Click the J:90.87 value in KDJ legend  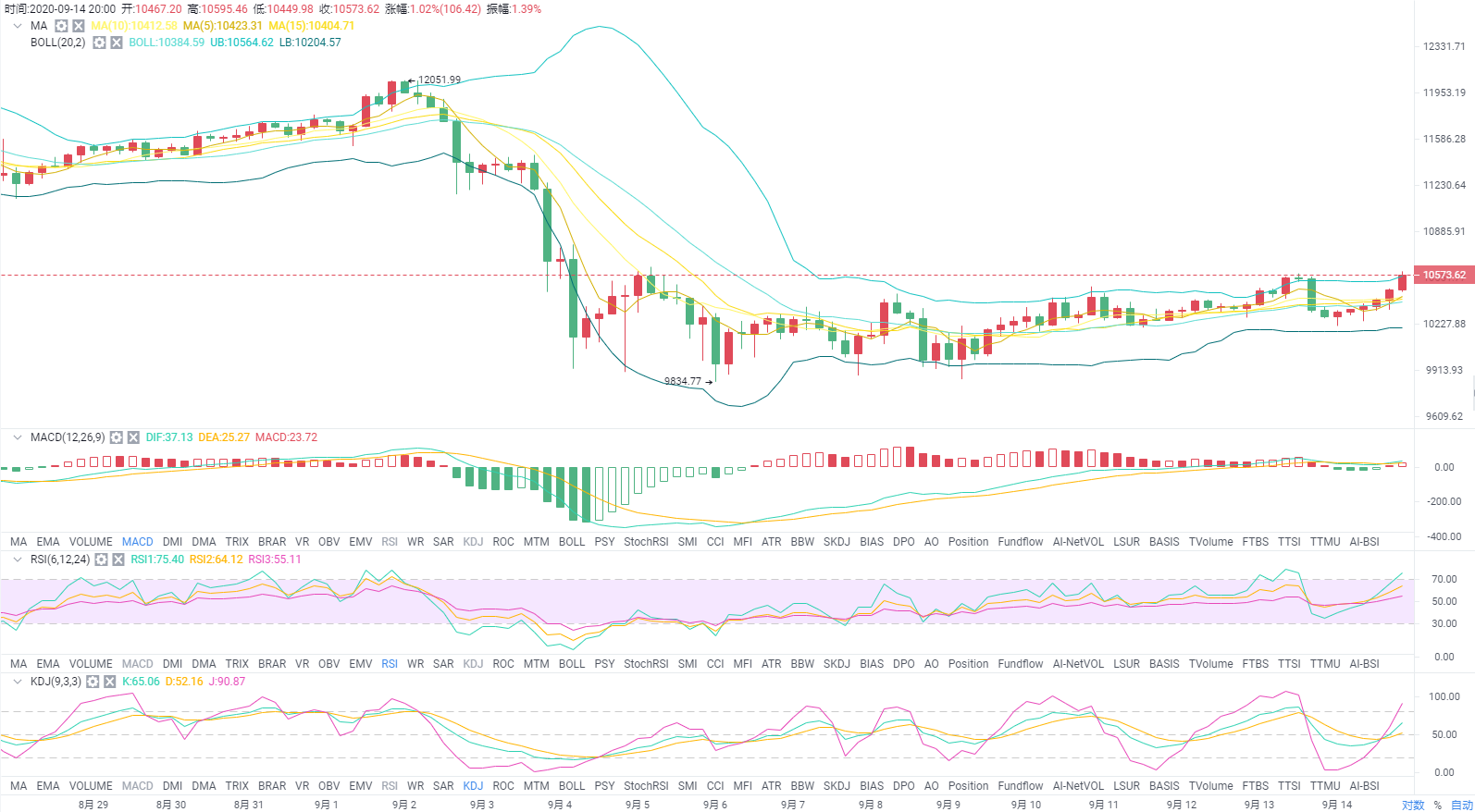227,682
